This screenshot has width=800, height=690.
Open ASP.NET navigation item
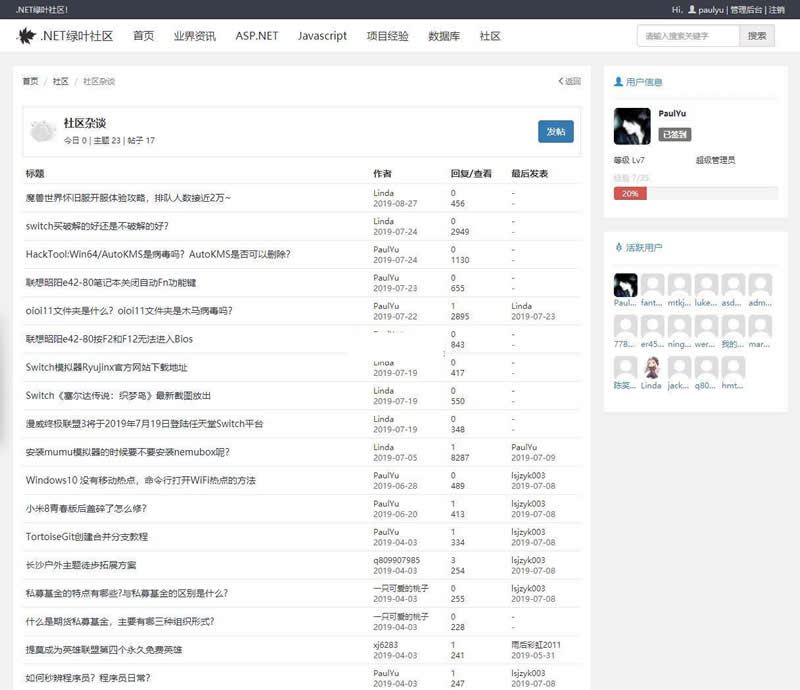pyautogui.click(x=257, y=36)
